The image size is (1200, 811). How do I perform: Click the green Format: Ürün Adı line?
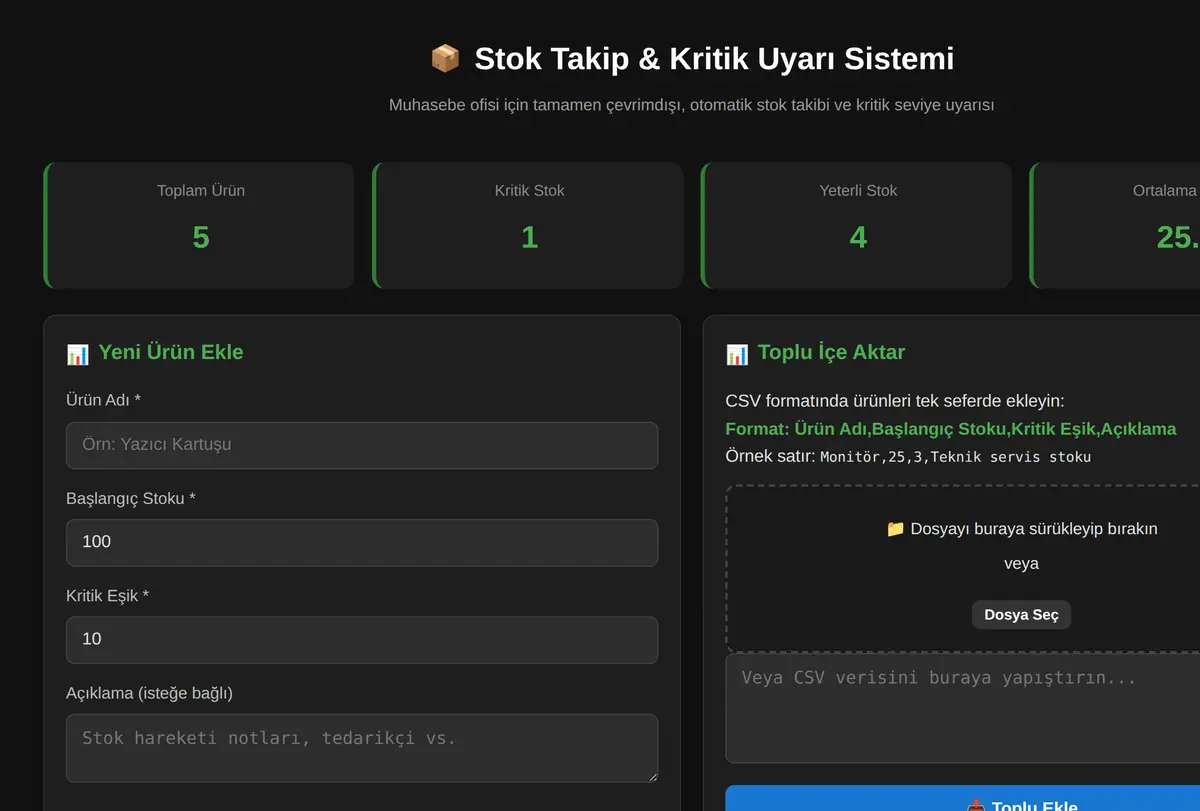tap(951, 429)
